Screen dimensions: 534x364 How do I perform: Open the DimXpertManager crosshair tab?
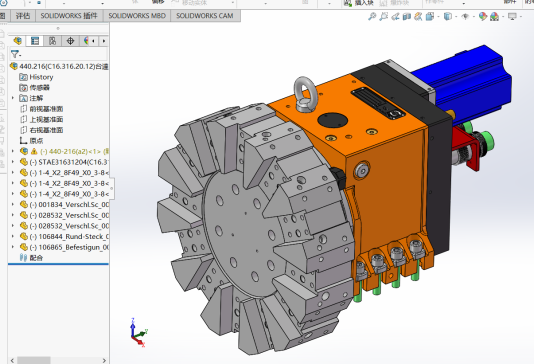[x=70, y=41]
